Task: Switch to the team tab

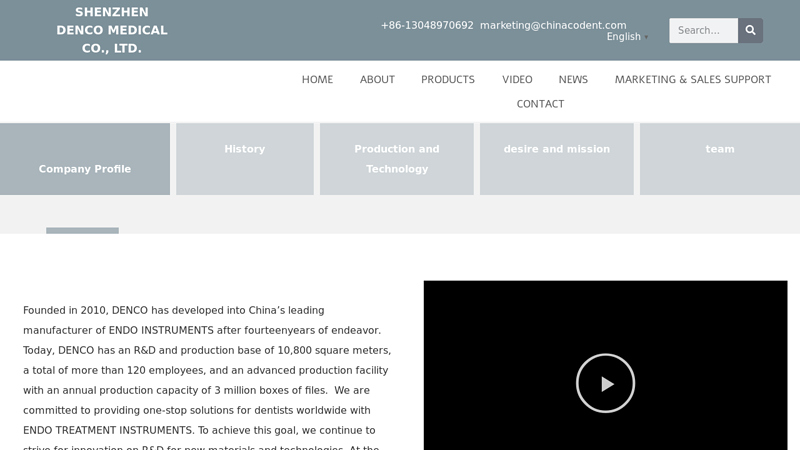Action: (720, 159)
